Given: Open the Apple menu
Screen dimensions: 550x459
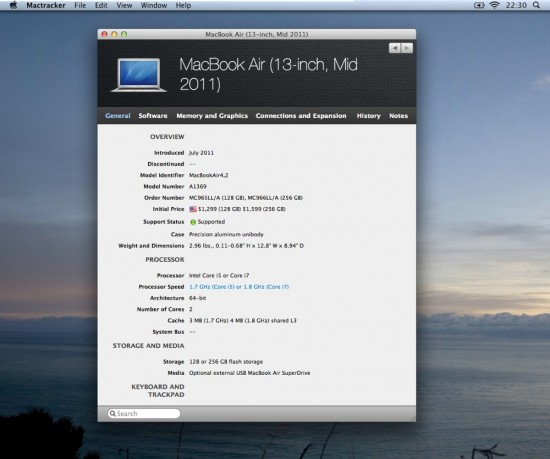Looking at the screenshot, I should tap(13, 5).
